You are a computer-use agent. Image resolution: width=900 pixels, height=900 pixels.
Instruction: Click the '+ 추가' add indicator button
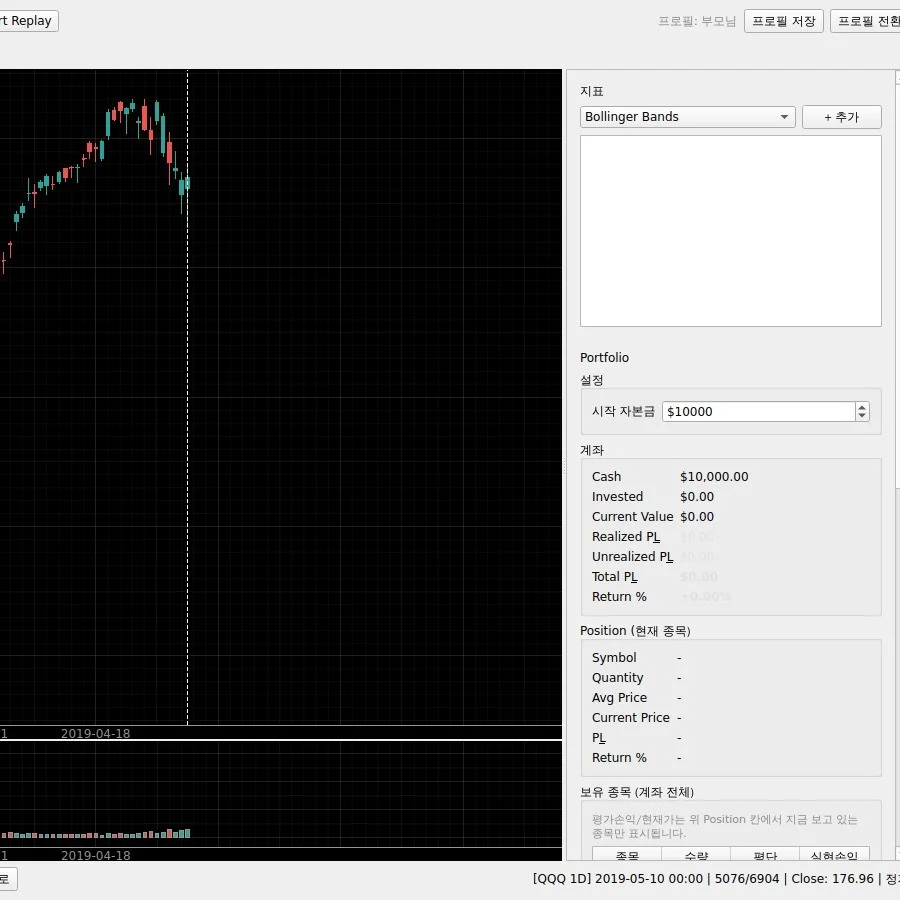click(841, 117)
